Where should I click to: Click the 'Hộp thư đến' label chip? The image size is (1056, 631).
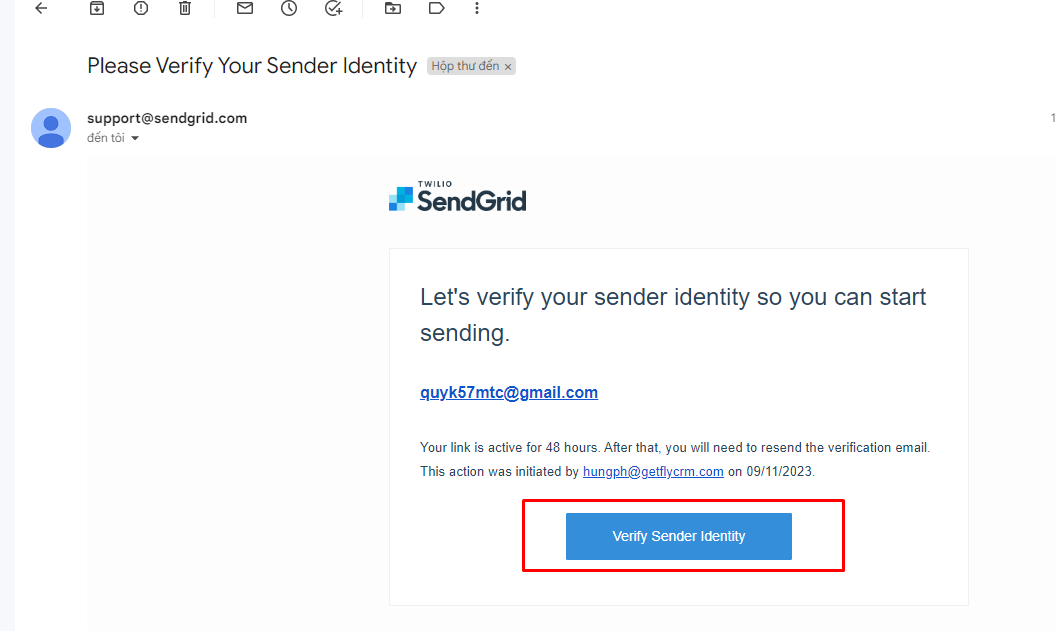(464, 66)
